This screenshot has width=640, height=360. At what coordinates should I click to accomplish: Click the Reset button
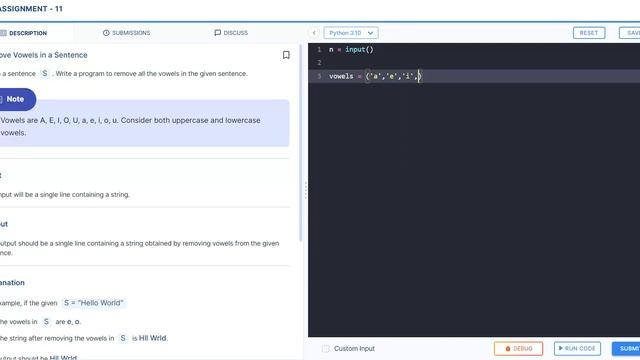tap(589, 33)
